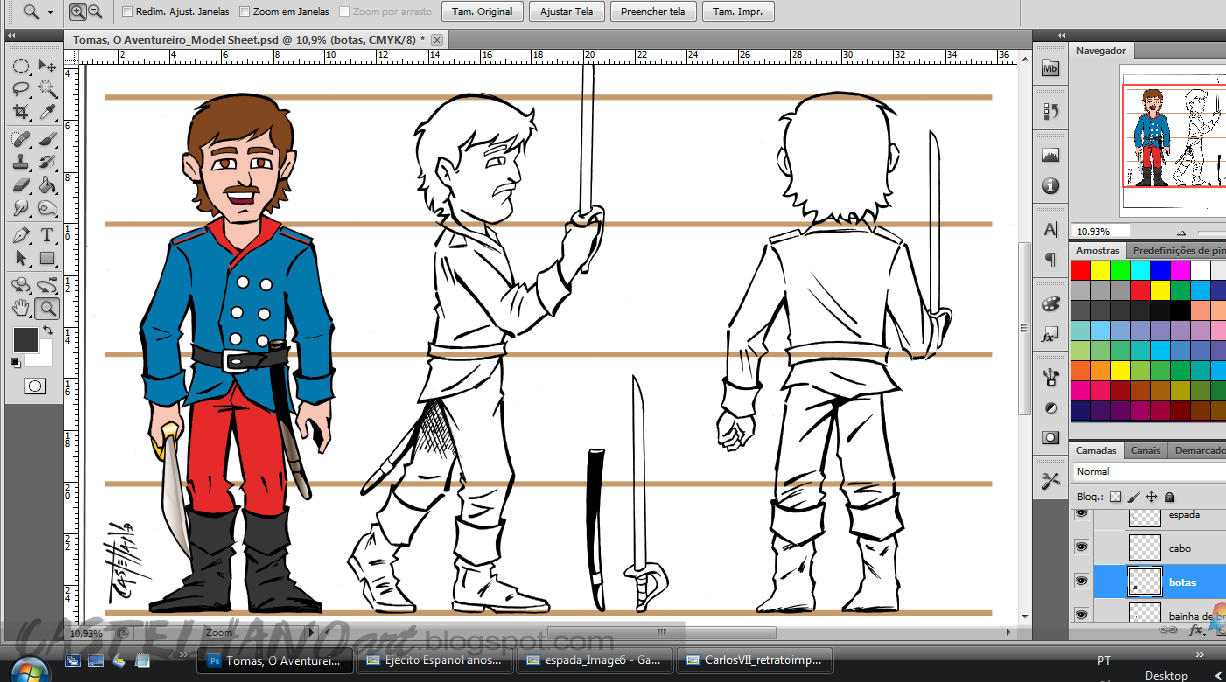Hide the botas layer

click(x=1082, y=581)
